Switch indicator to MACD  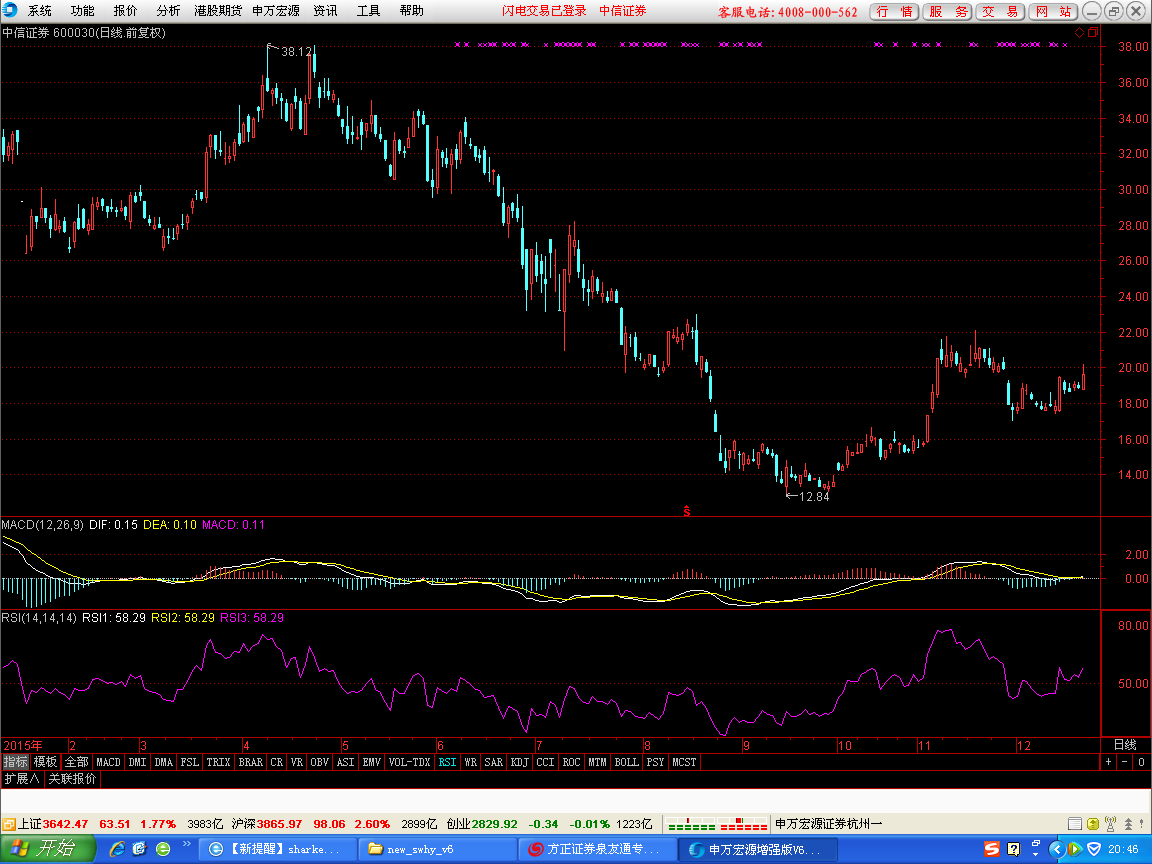click(108, 762)
